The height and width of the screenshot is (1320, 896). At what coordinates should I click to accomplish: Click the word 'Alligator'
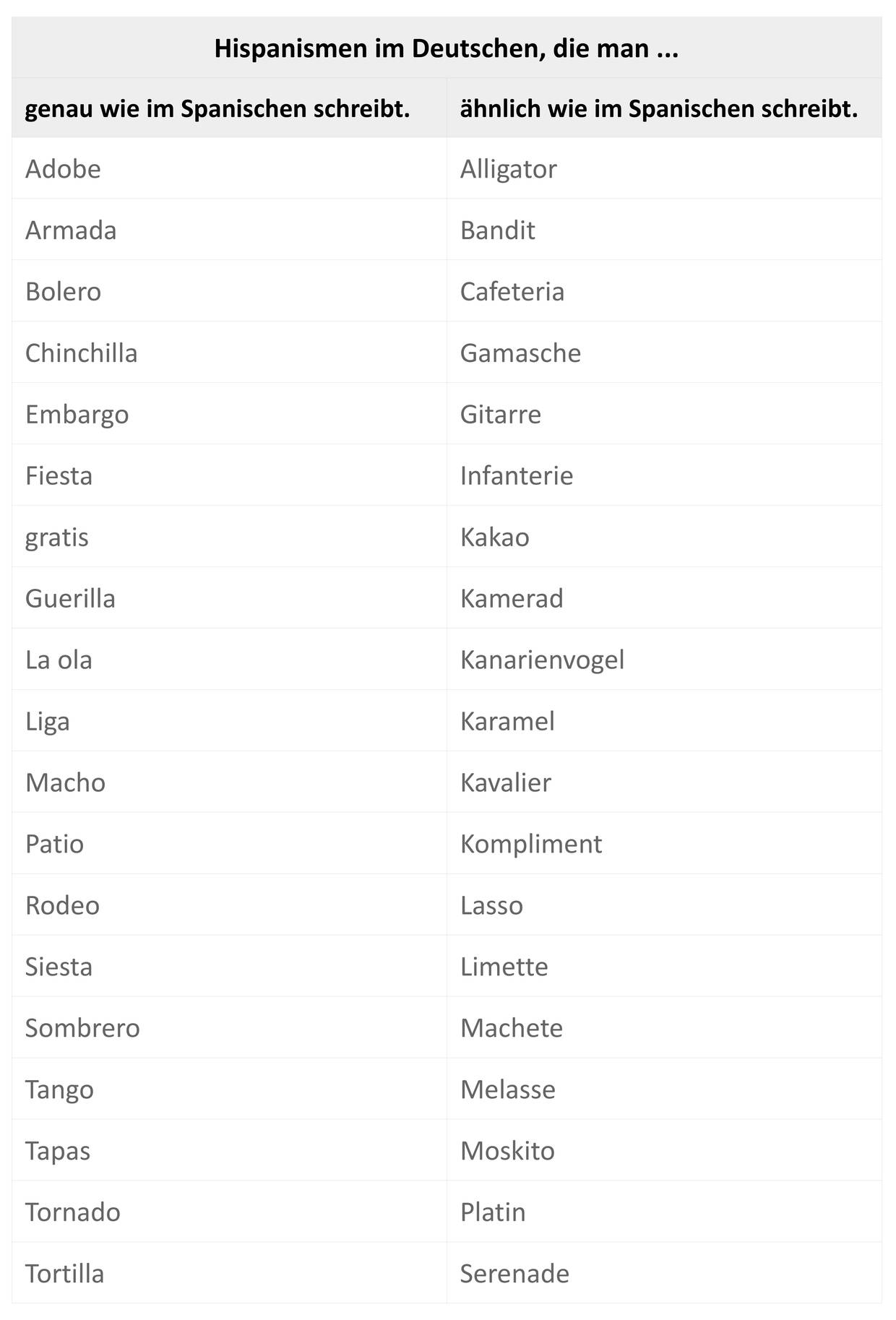(508, 169)
